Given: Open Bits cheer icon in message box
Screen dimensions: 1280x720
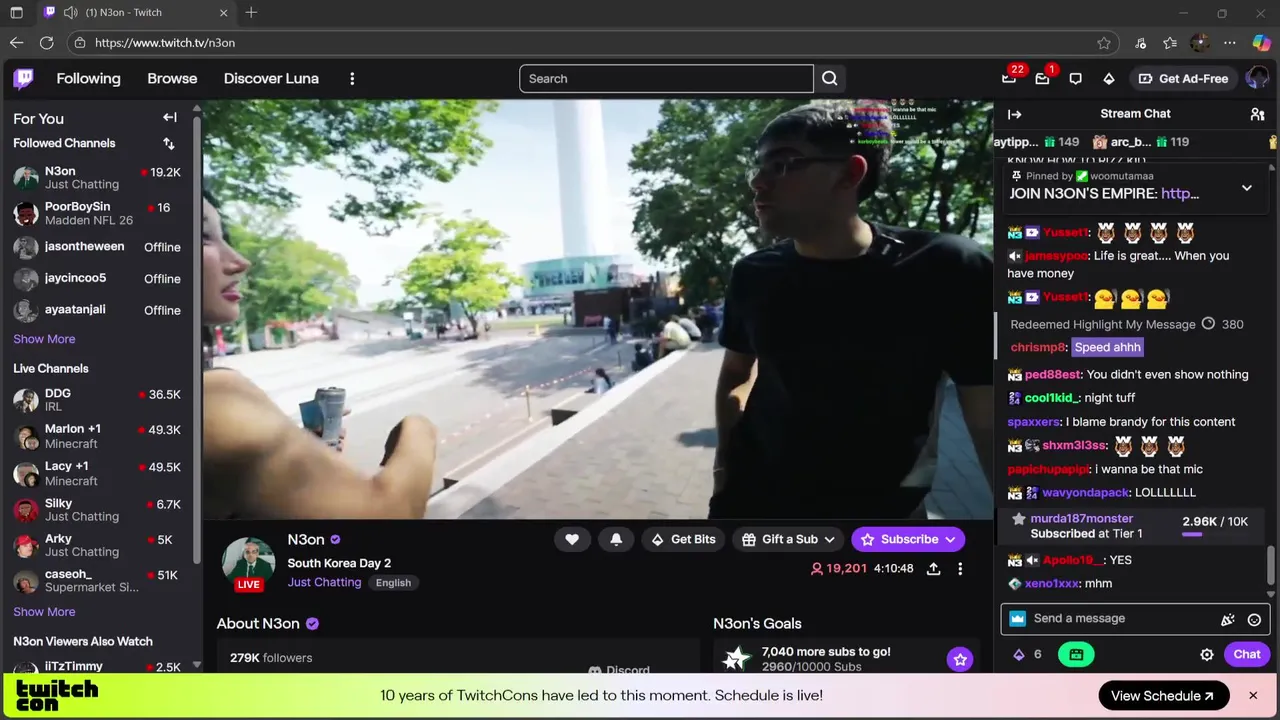Looking at the screenshot, I should (x=1228, y=619).
